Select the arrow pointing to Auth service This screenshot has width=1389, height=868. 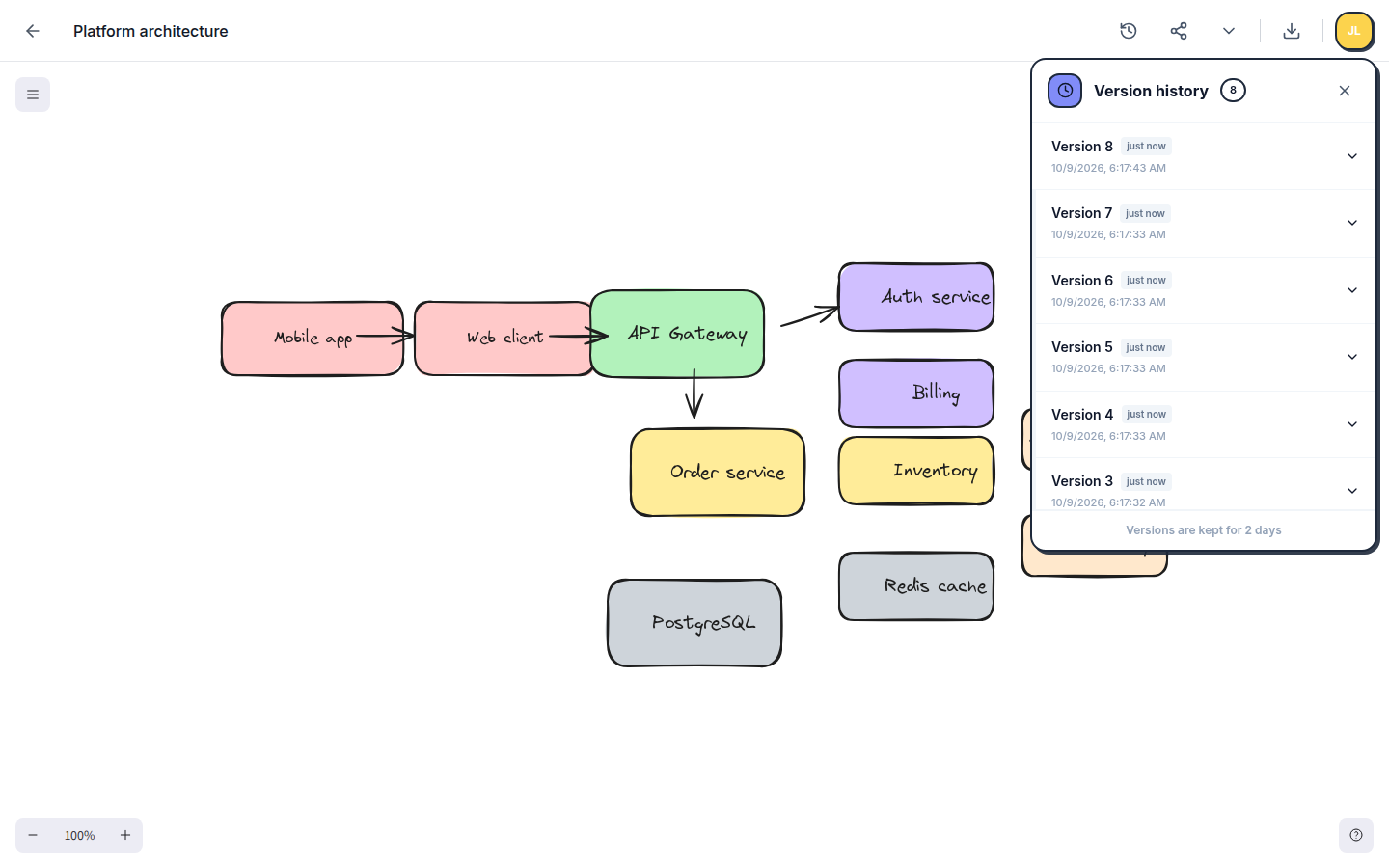[x=810, y=315]
